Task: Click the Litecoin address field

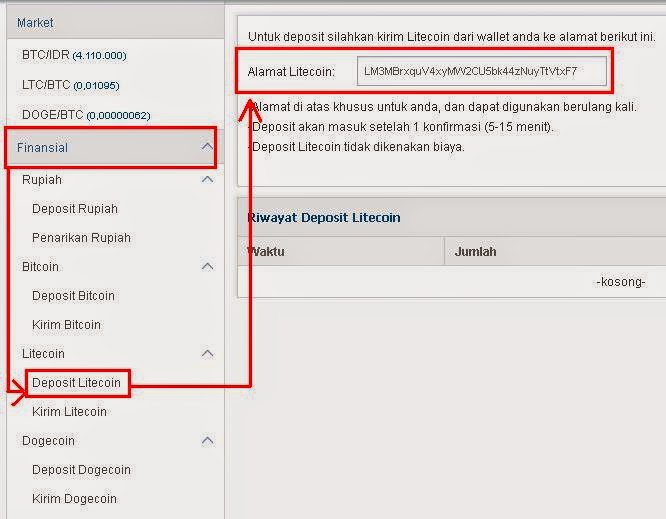Action: click(x=482, y=71)
